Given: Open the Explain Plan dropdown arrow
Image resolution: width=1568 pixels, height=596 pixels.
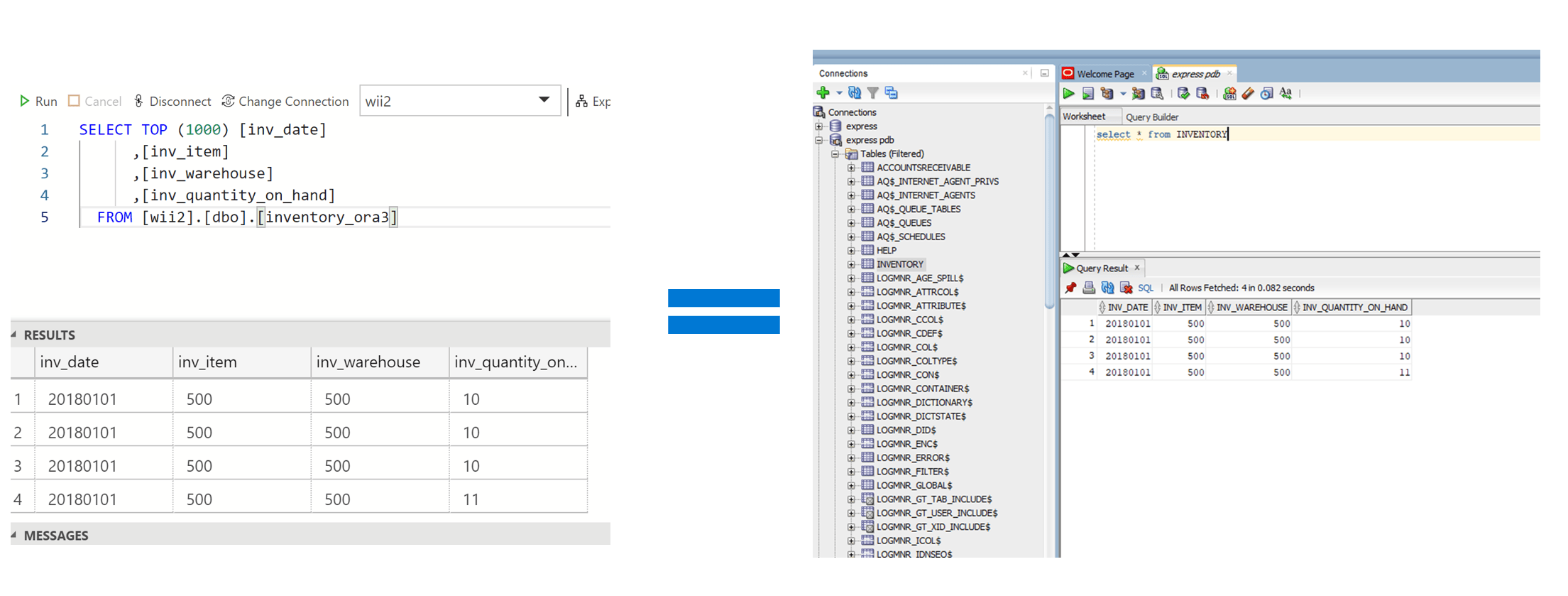Looking at the screenshot, I should [1123, 93].
